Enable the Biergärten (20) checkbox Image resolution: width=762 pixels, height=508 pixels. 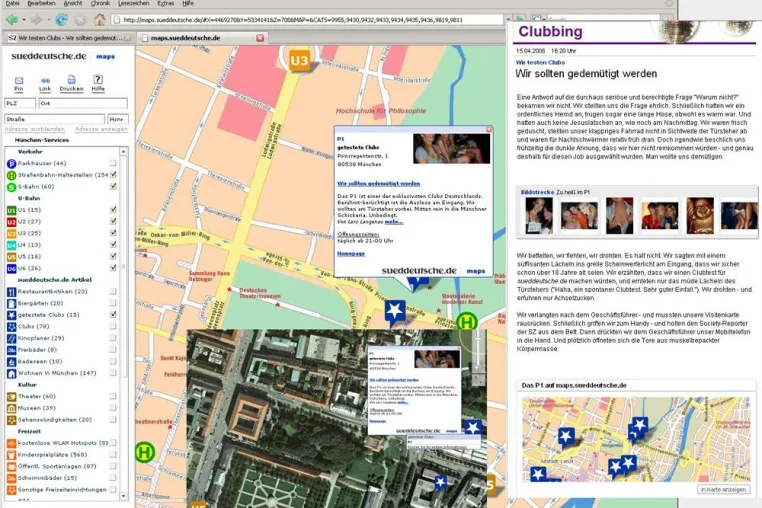113,303
